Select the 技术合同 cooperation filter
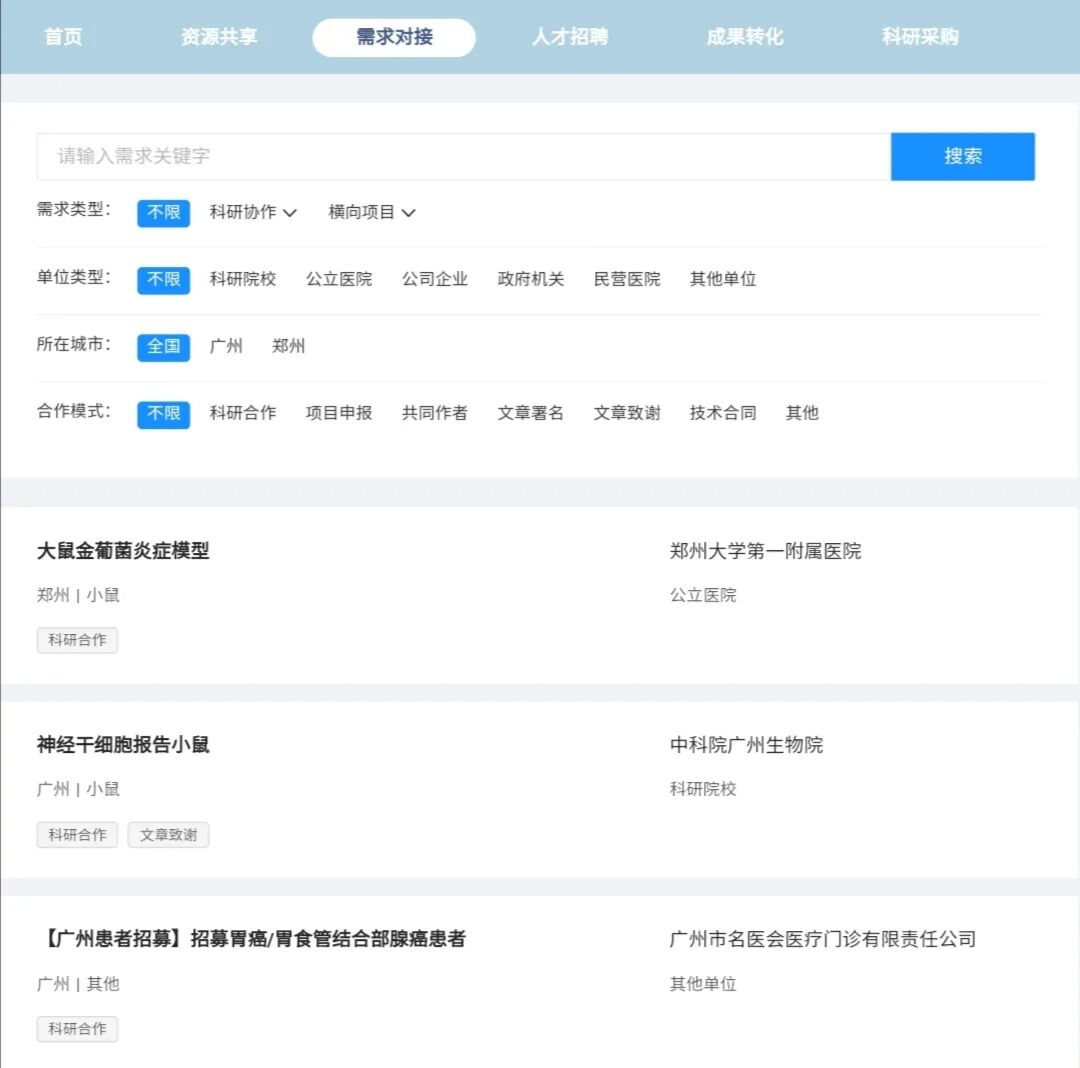Screen dimensions: 1080x1068 pyautogui.click(x=722, y=413)
